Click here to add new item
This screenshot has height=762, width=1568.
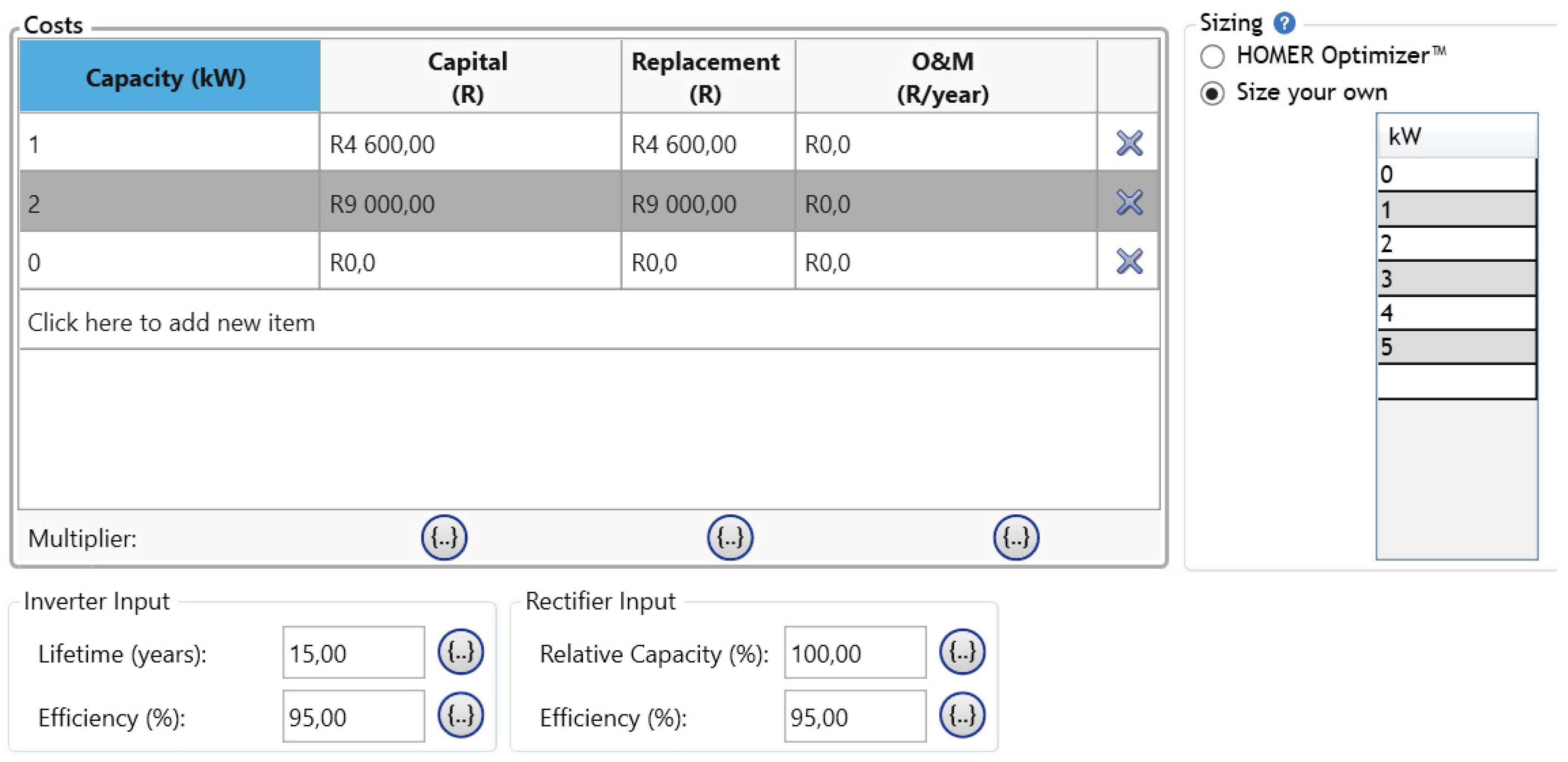[x=171, y=323]
